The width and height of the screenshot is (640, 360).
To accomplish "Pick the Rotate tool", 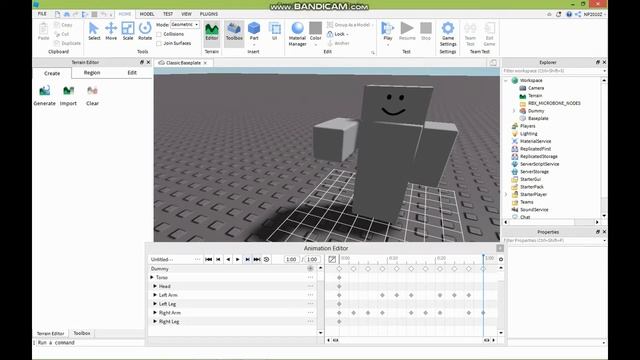I will click(x=145, y=31).
